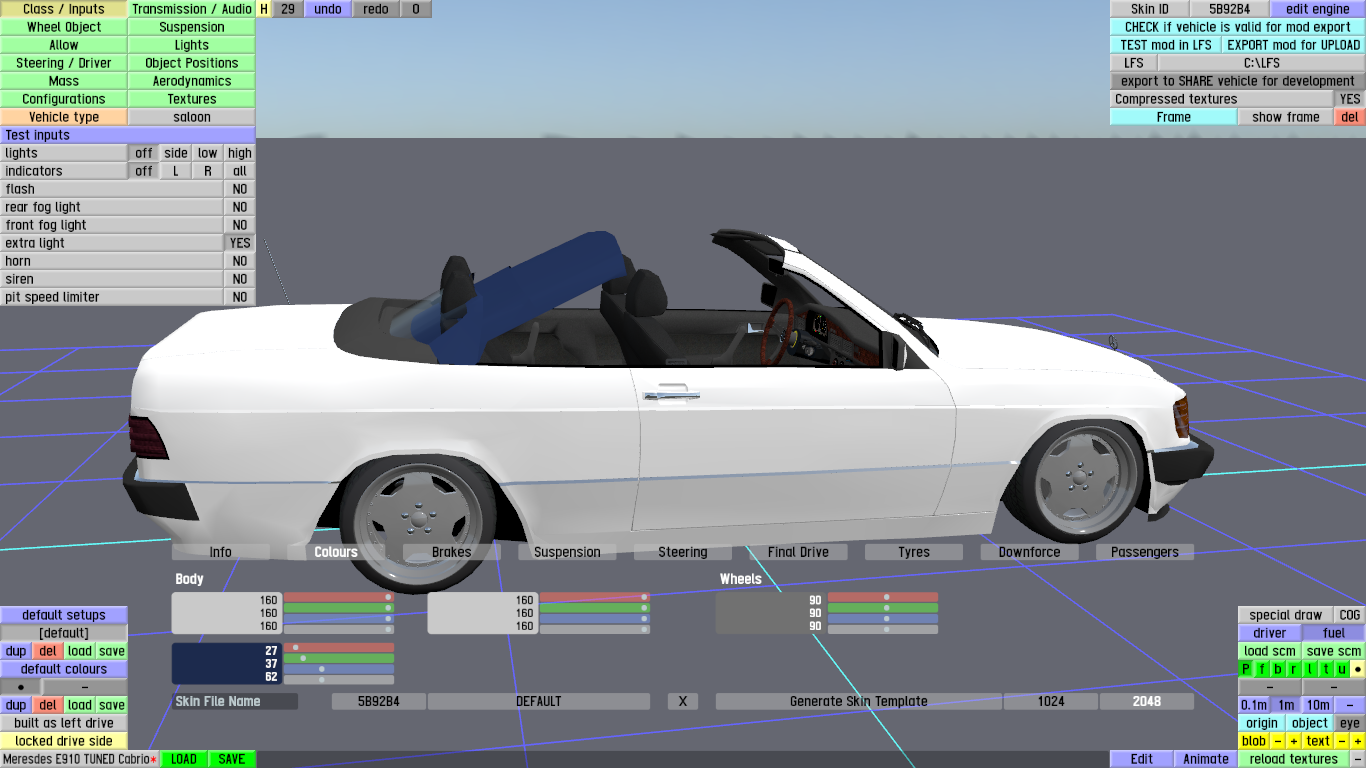This screenshot has width=1366, height=768.
Task: Decrease blob size with minus button
Action: 1278,741
